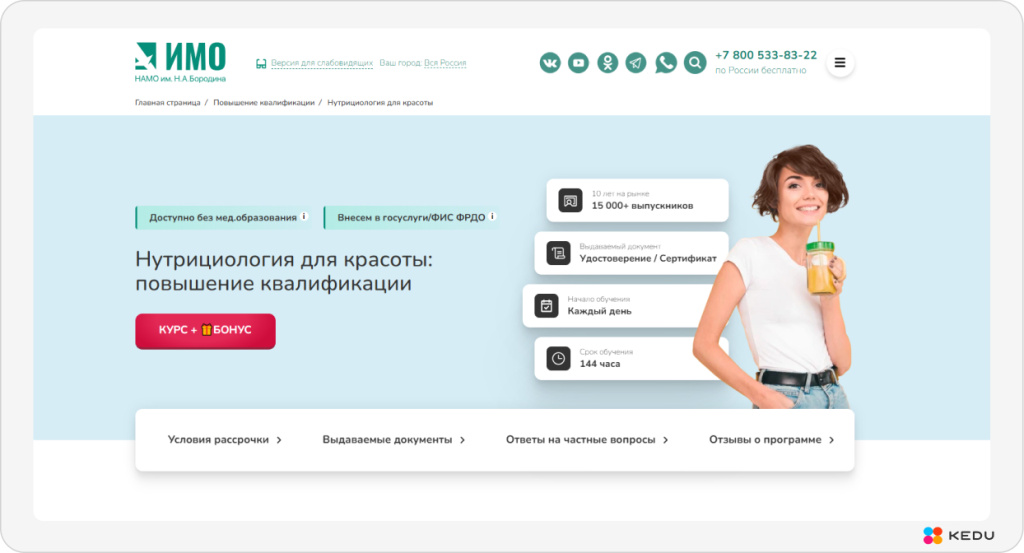
Task: Go to Выдаваемые документы section
Action: [x=387, y=440]
